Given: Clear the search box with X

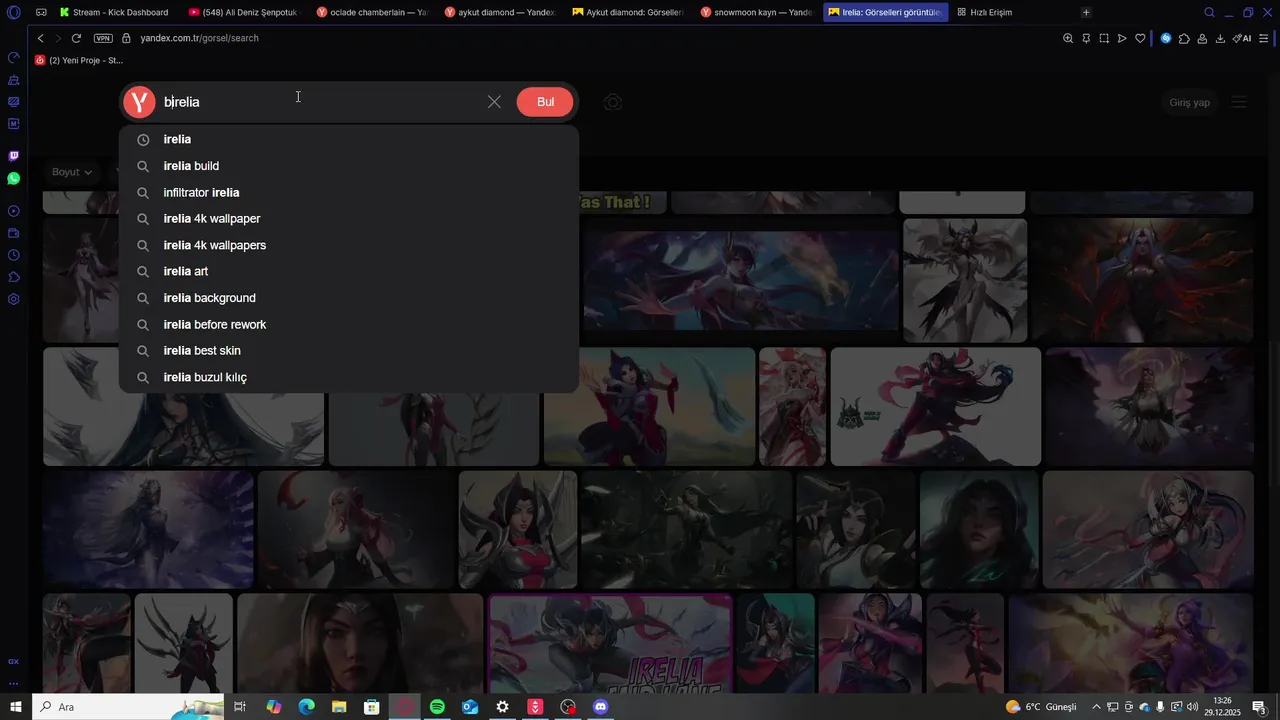Looking at the screenshot, I should click(x=494, y=102).
